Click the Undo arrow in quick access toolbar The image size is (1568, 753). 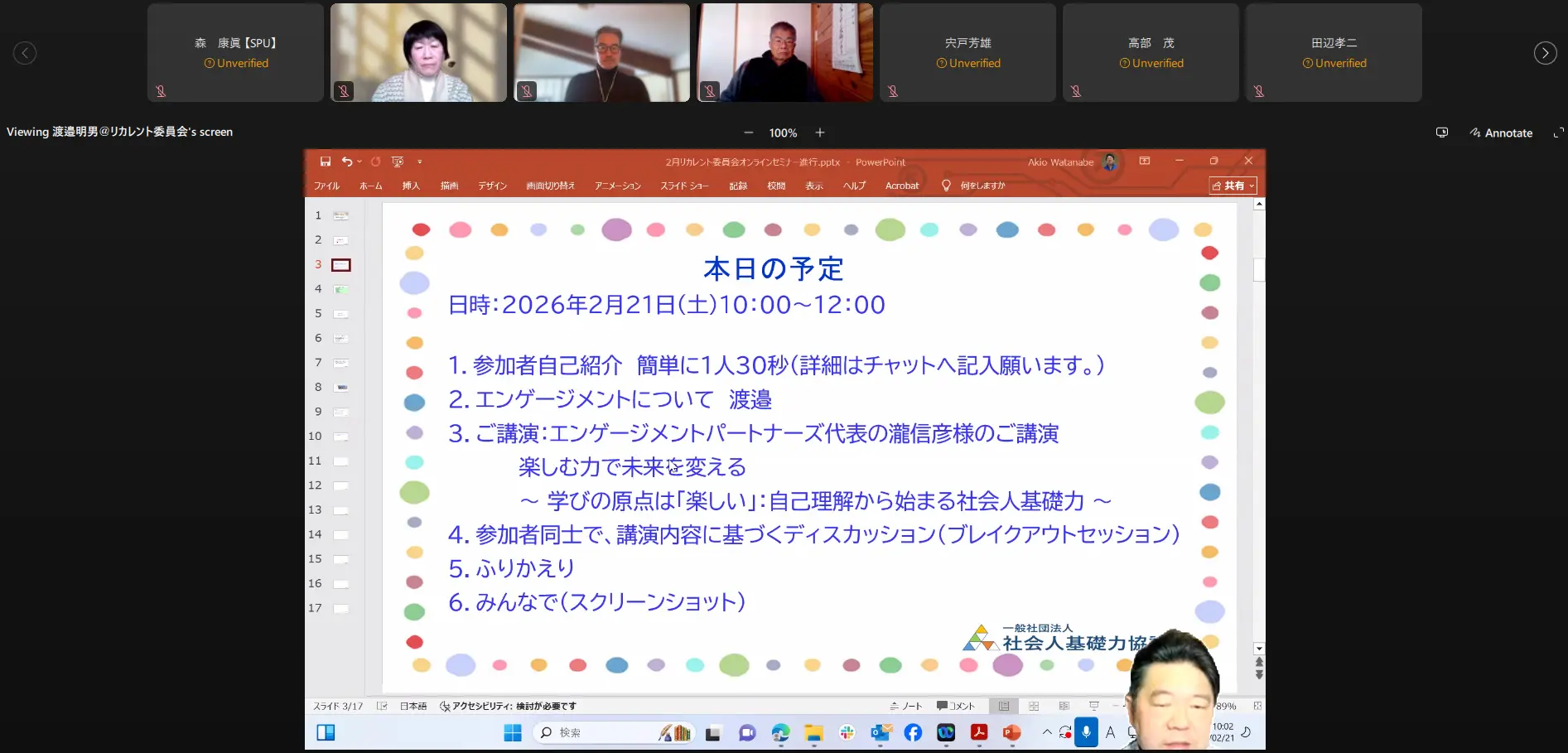[347, 162]
